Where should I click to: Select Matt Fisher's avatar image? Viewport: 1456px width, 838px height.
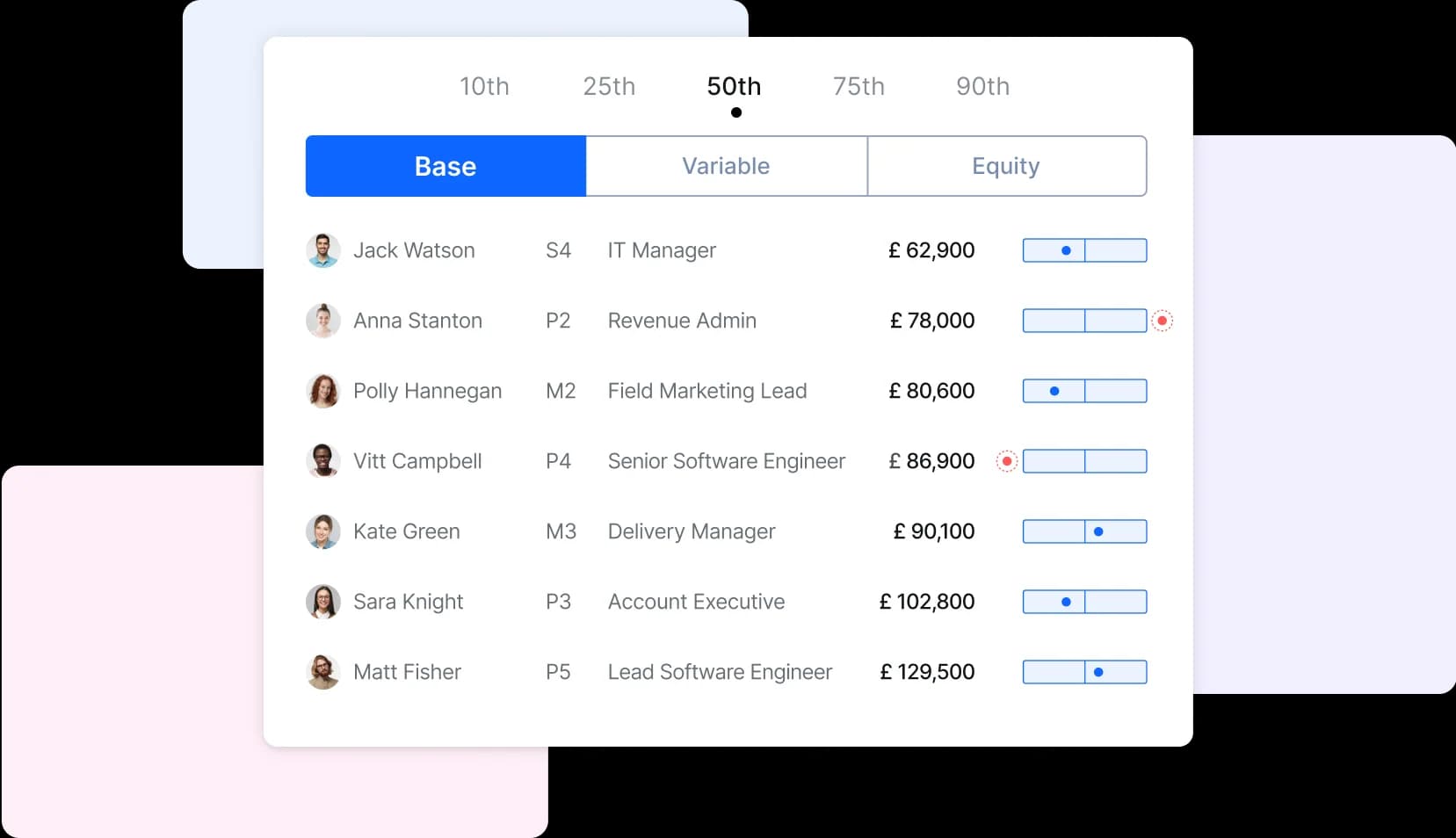pos(323,672)
